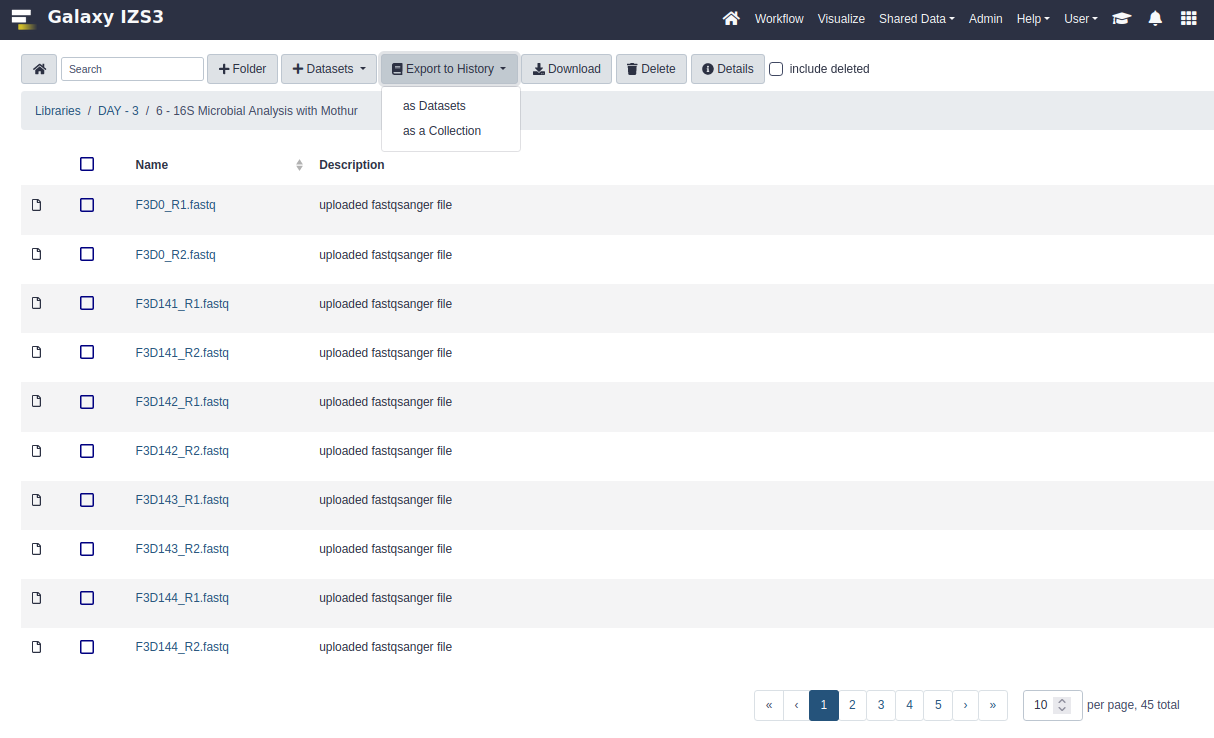Click the per page number stepper
Image resolution: width=1214 pixels, height=738 pixels.
click(1062, 705)
